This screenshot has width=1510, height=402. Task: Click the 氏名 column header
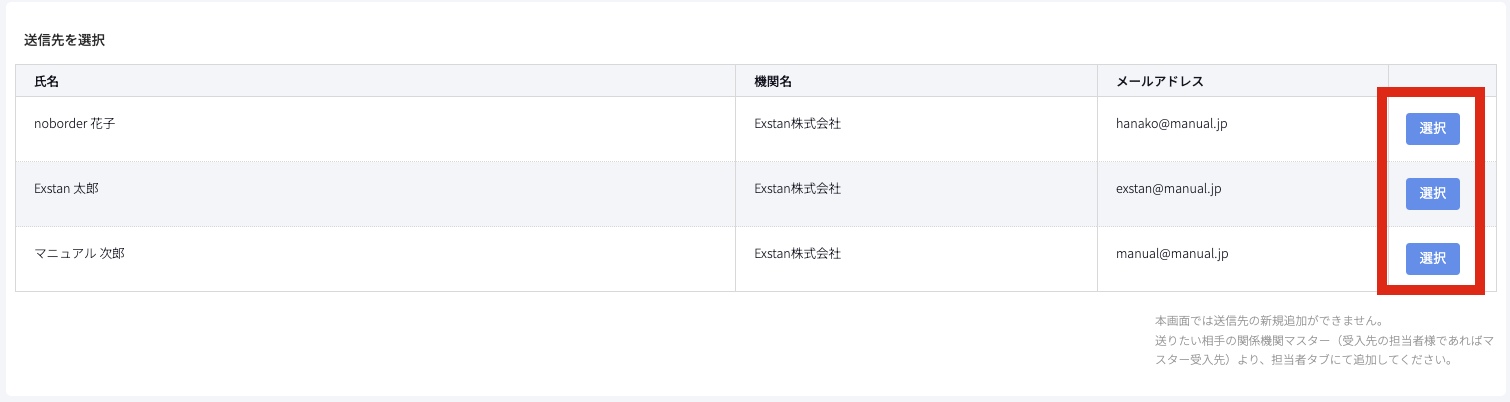[47, 81]
